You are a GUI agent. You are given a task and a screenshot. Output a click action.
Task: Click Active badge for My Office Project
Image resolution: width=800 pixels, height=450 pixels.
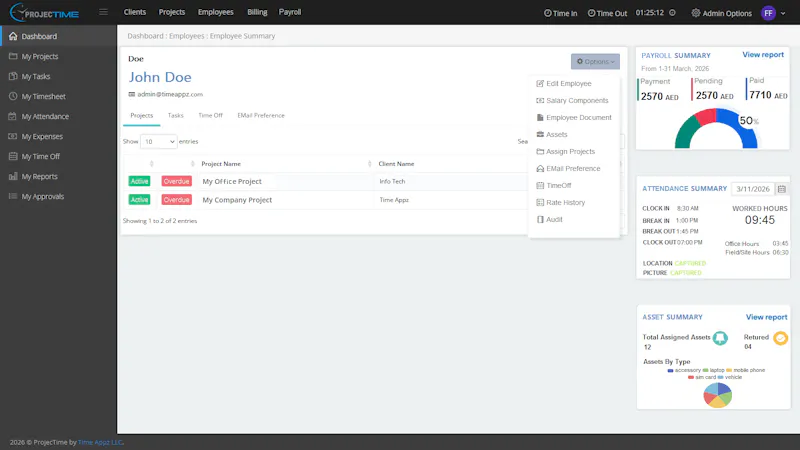139,181
